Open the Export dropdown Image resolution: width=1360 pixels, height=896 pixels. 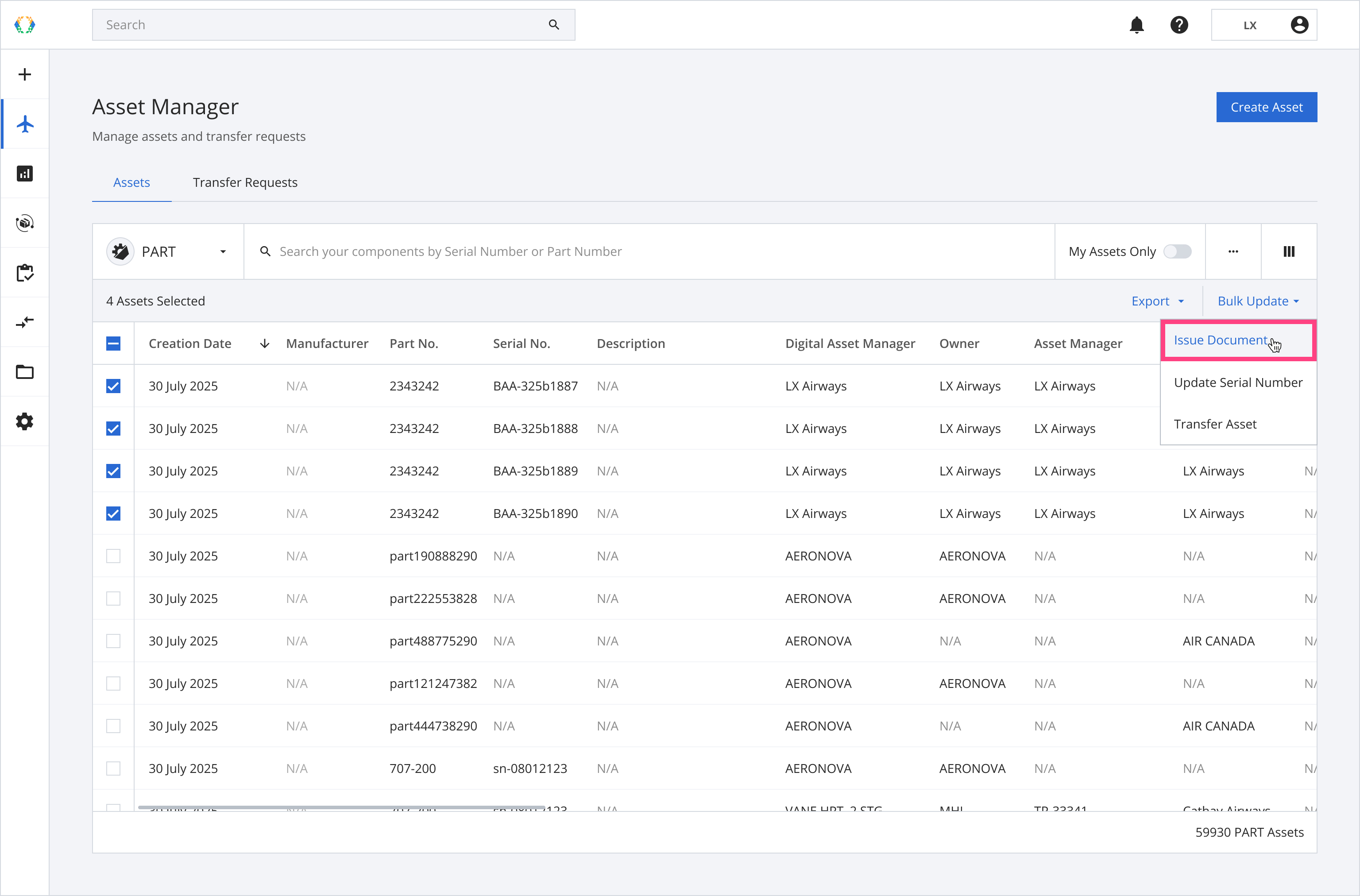click(1158, 301)
